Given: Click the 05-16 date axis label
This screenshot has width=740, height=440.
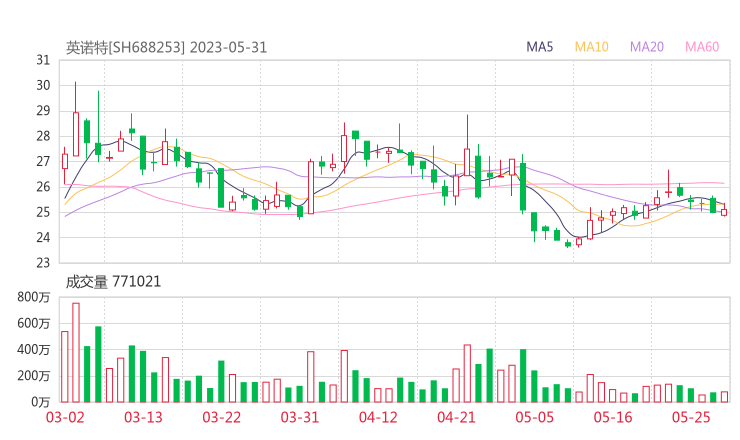Looking at the screenshot, I should [613, 417].
